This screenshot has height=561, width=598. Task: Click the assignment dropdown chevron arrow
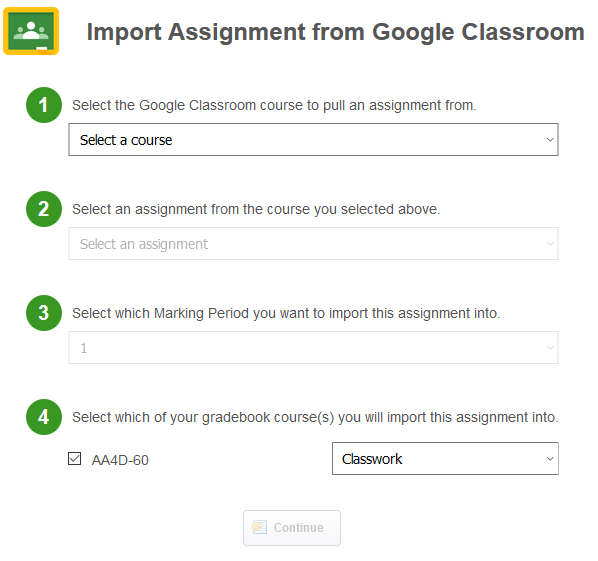550,244
